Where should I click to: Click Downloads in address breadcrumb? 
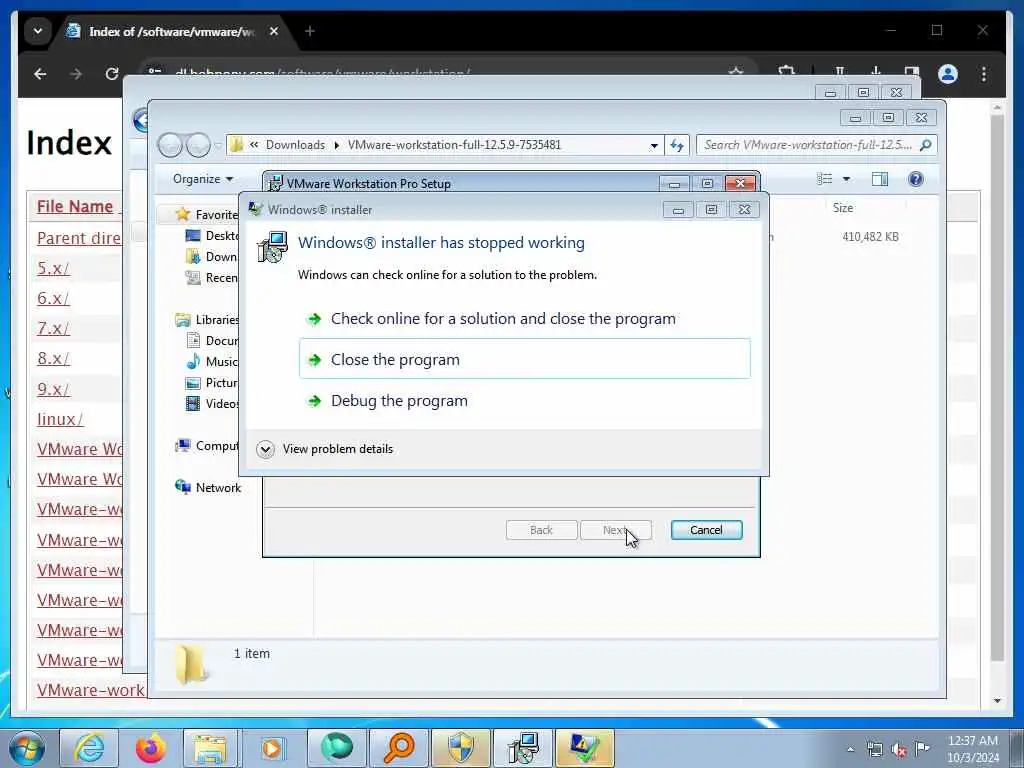pyautogui.click(x=295, y=145)
